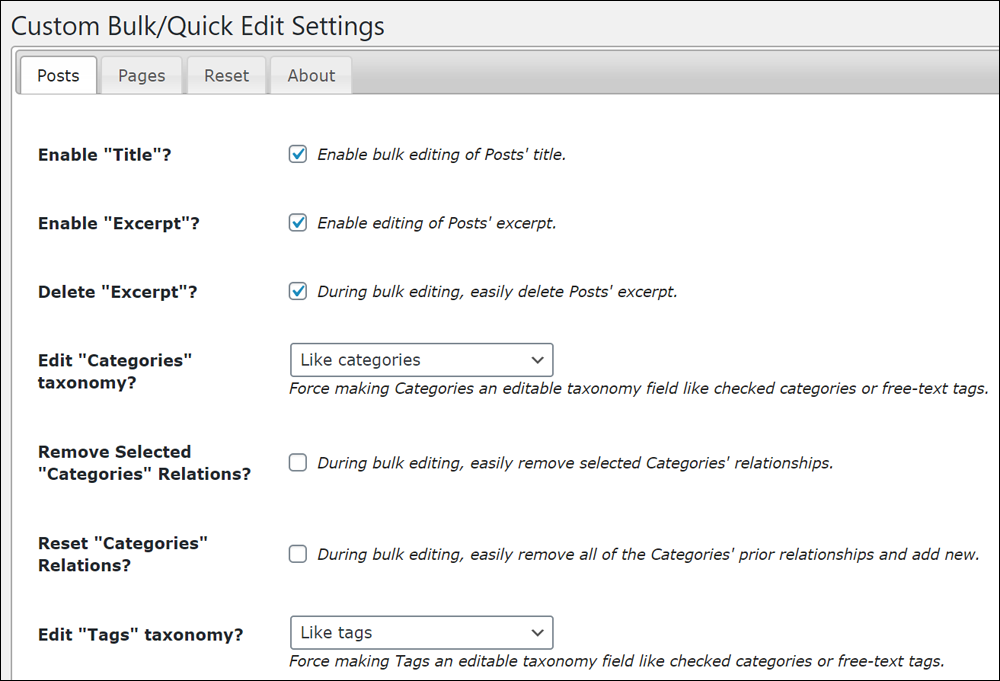Uncheck the Enable "Title" checkbox
Viewport: 1000px width, 681px height.
point(298,154)
